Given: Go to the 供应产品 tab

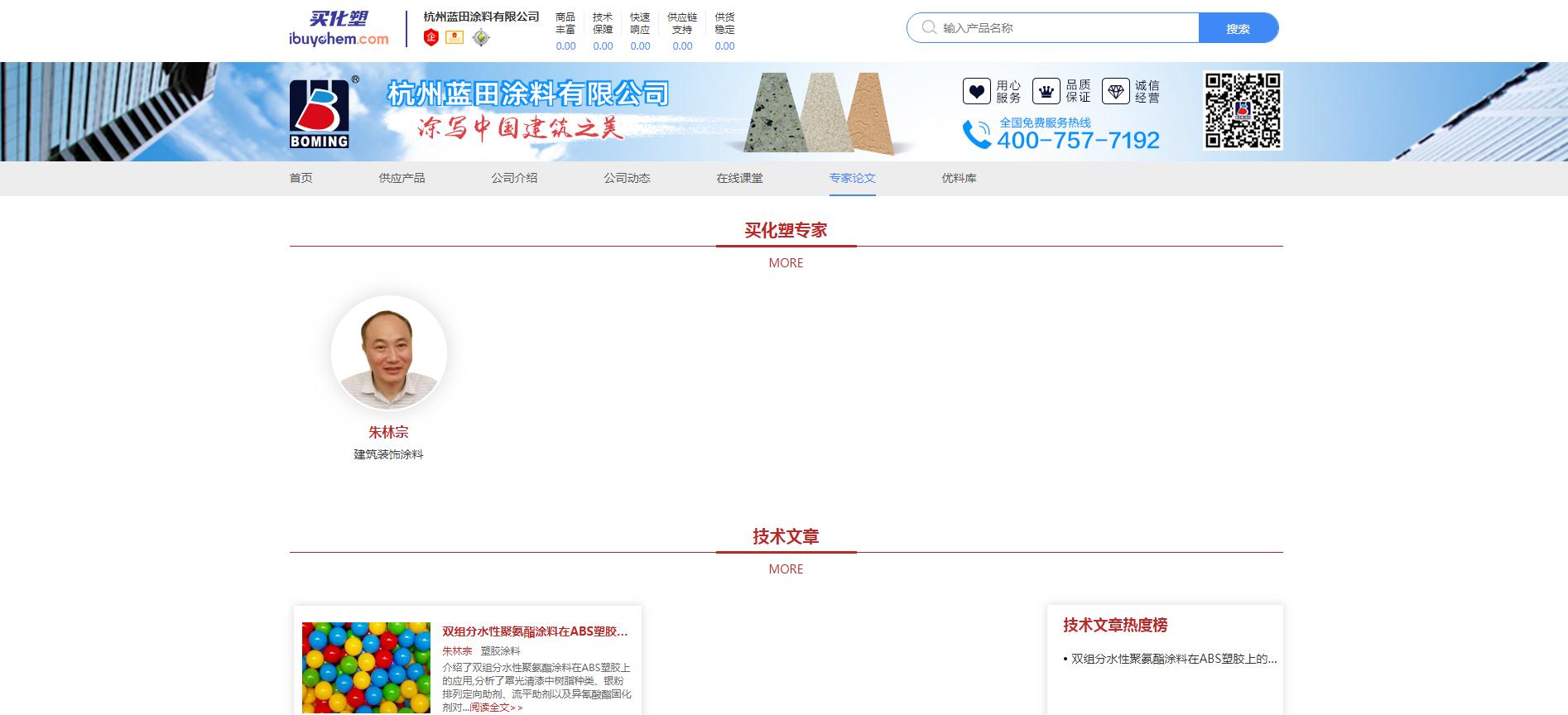Looking at the screenshot, I should point(402,178).
